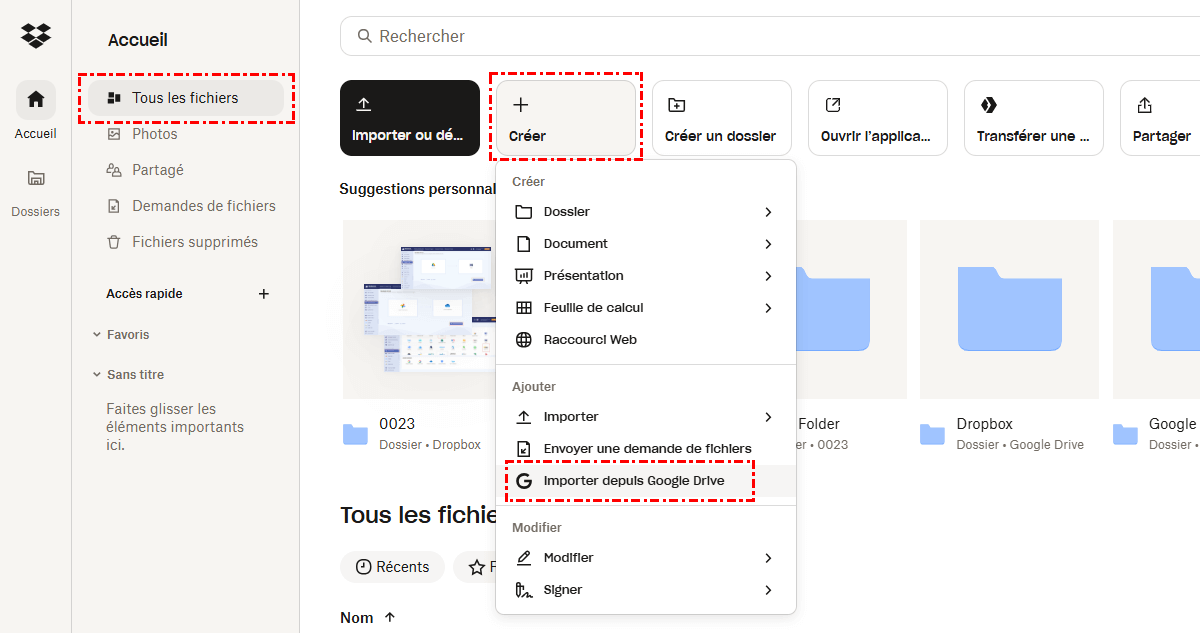Image resolution: width=1200 pixels, height=633 pixels.
Task: Click the Importer ou déposer button
Action: (x=409, y=118)
